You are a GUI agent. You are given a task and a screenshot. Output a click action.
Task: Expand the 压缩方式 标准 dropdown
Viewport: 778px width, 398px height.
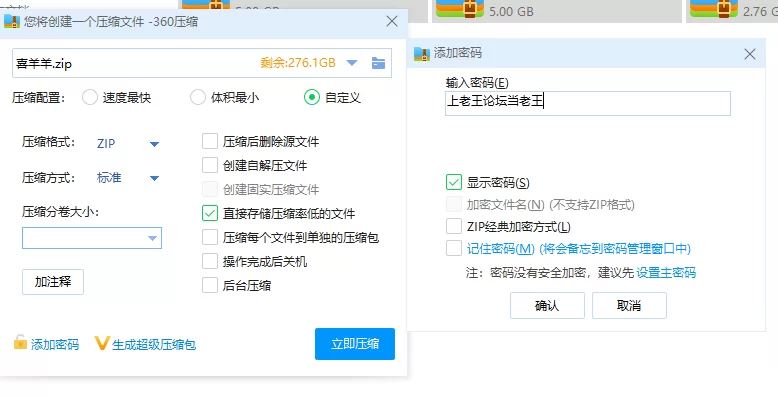click(x=154, y=178)
